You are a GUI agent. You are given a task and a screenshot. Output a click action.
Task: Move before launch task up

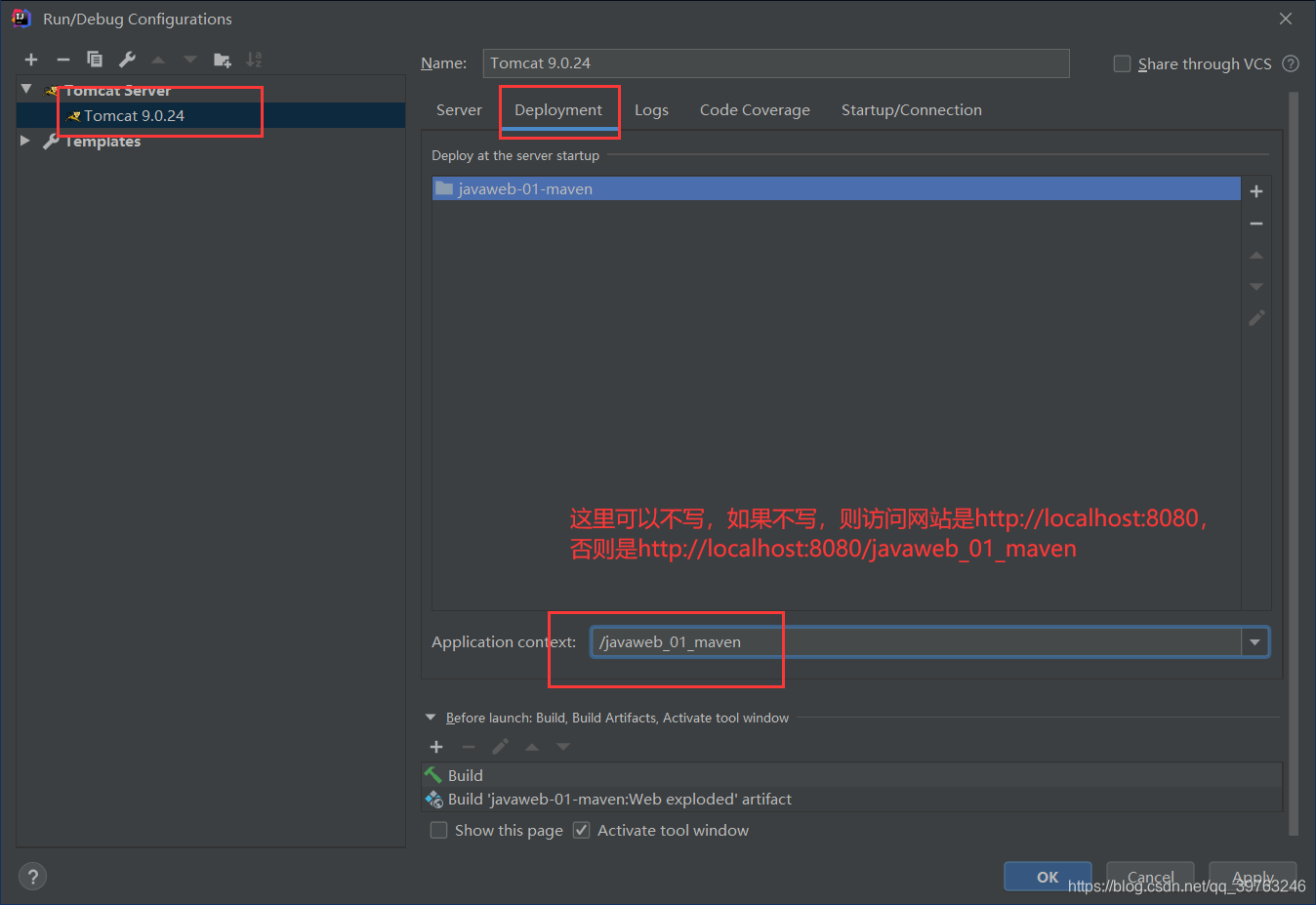[x=532, y=747]
